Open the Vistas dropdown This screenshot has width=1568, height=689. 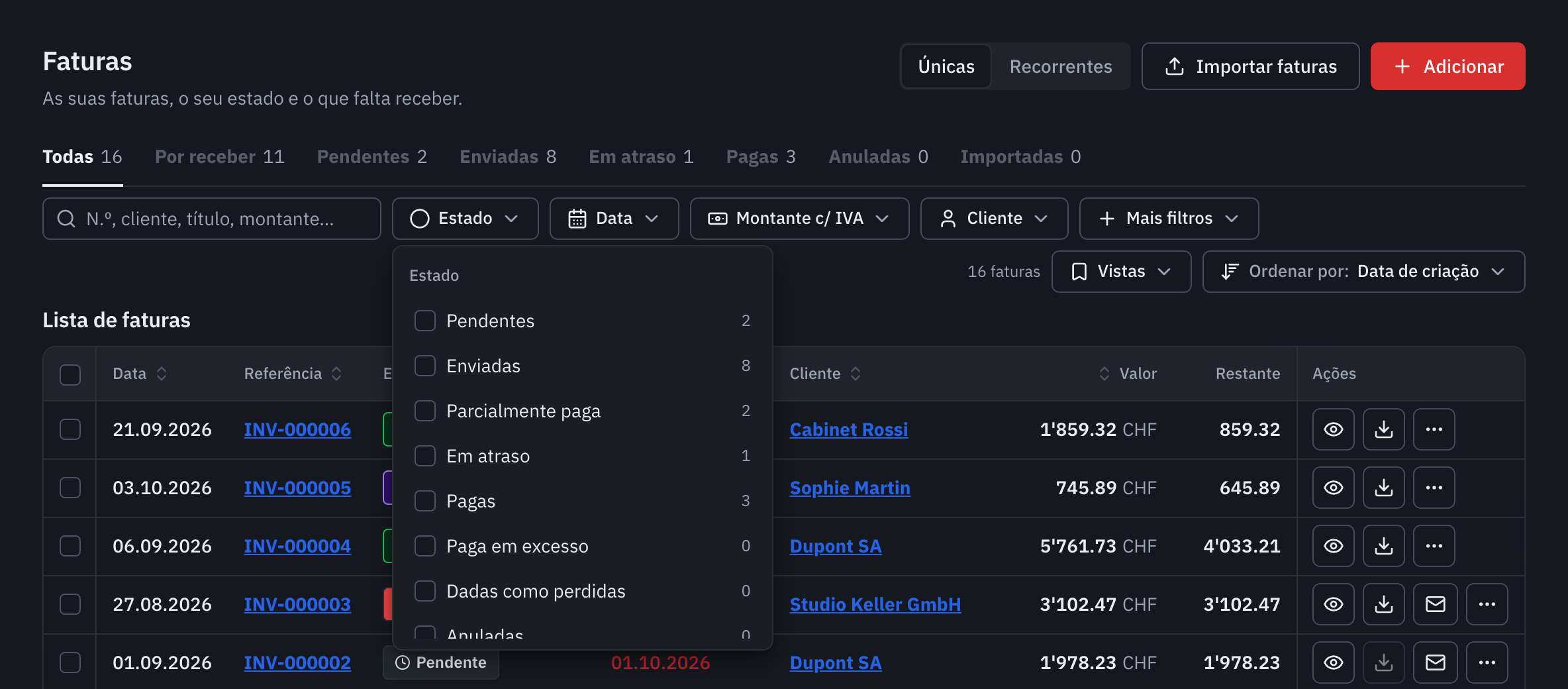pos(1121,272)
